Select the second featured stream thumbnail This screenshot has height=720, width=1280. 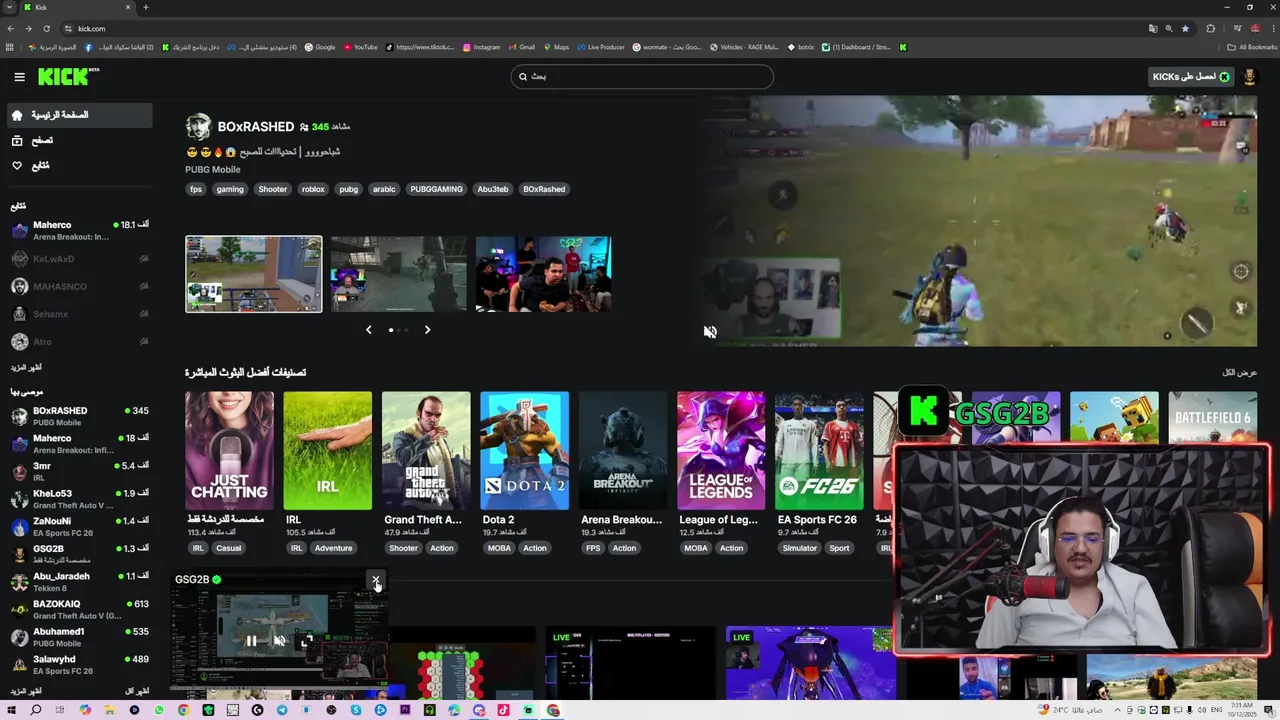point(398,274)
